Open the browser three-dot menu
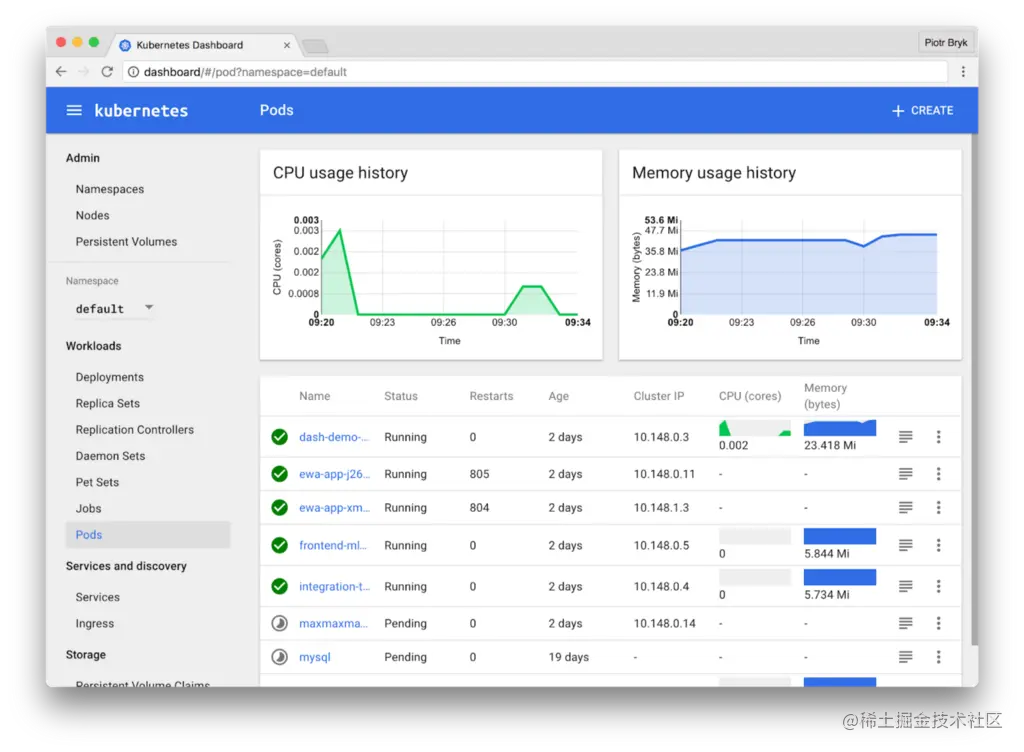This screenshot has height=752, width=1024. click(963, 72)
